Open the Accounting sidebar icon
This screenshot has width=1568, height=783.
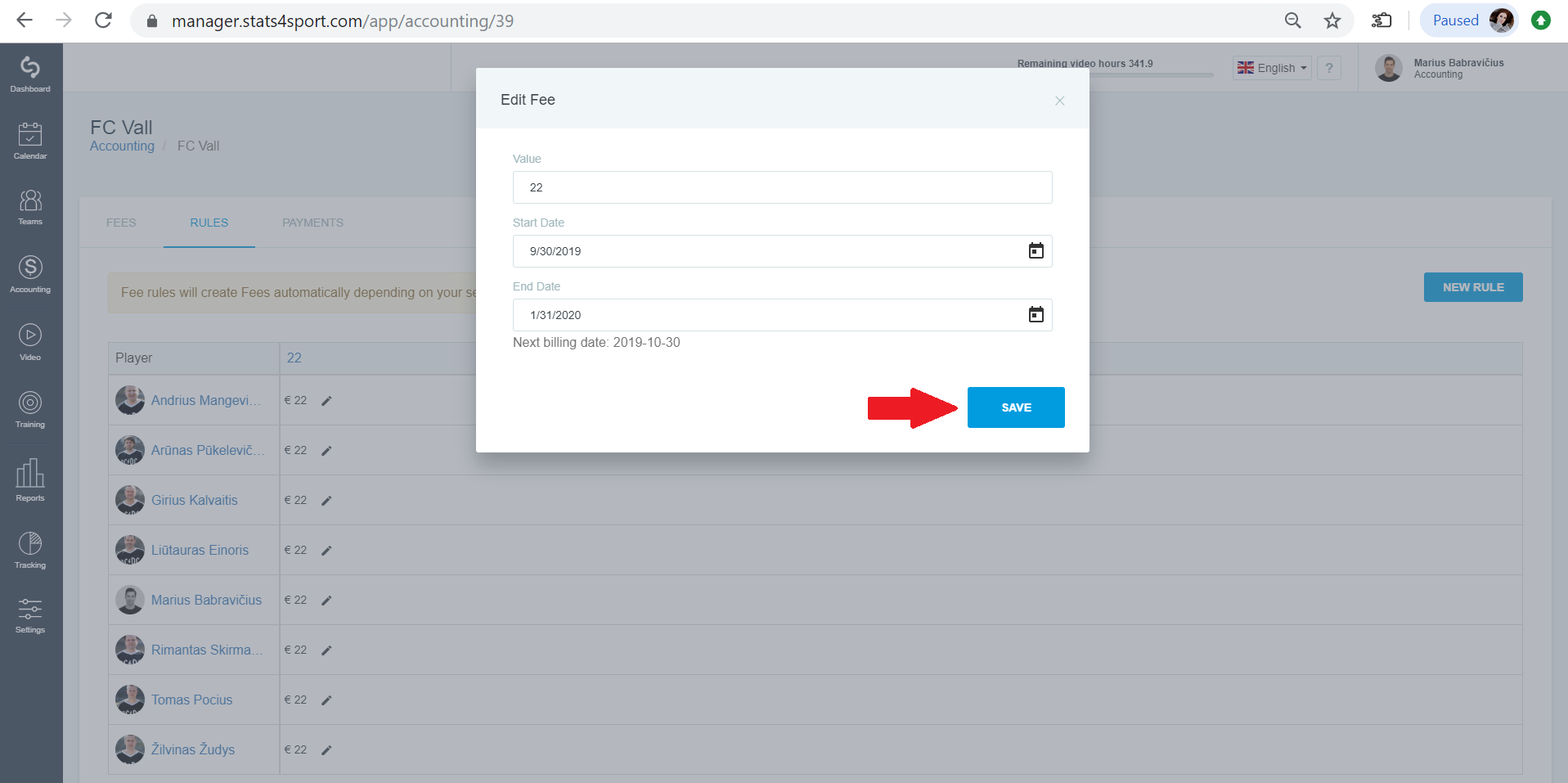30,274
